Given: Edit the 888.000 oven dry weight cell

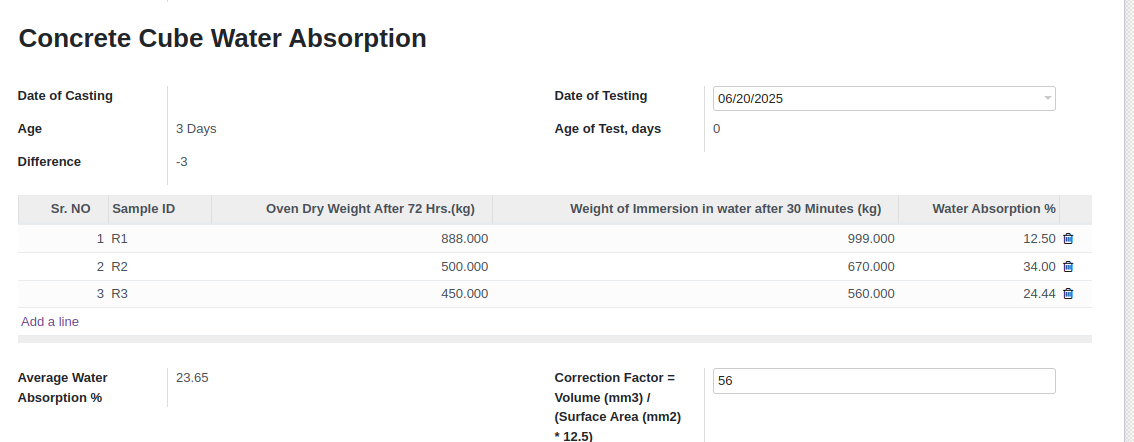Looking at the screenshot, I should pos(351,239).
